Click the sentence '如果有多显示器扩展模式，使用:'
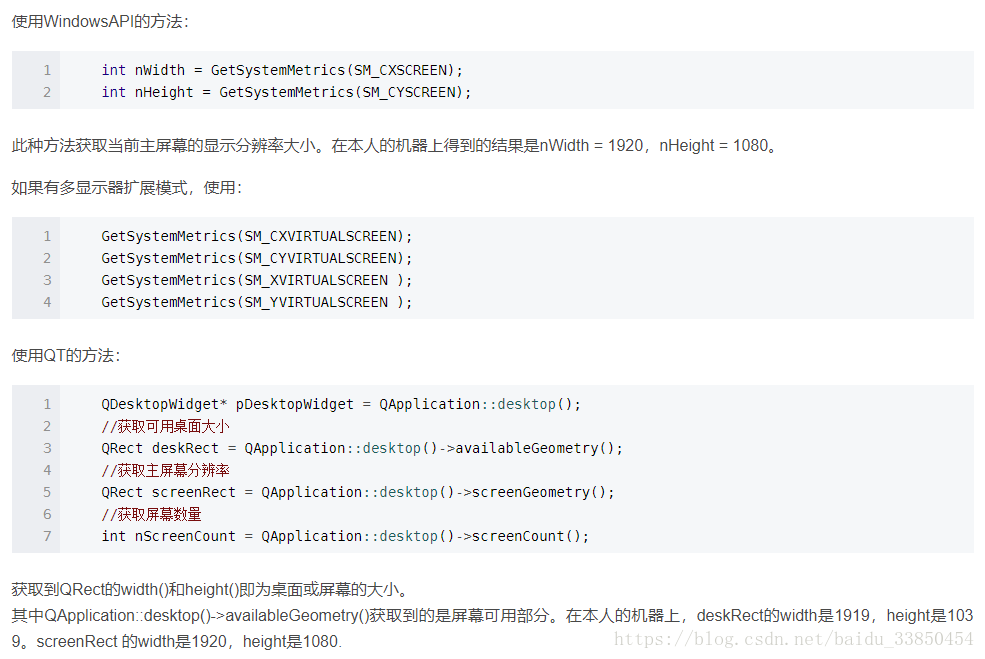Screen dimensions: 985x659 (126, 188)
